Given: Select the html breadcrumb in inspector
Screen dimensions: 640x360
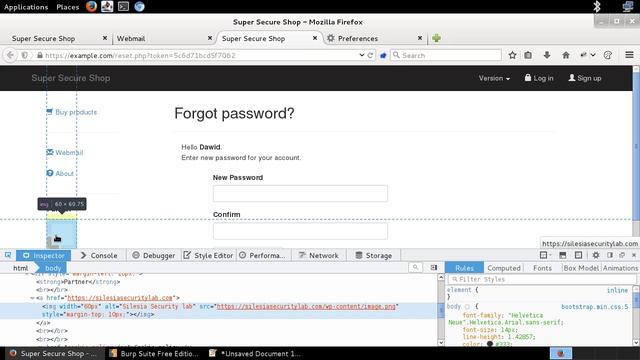Looking at the screenshot, I should tap(20, 268).
